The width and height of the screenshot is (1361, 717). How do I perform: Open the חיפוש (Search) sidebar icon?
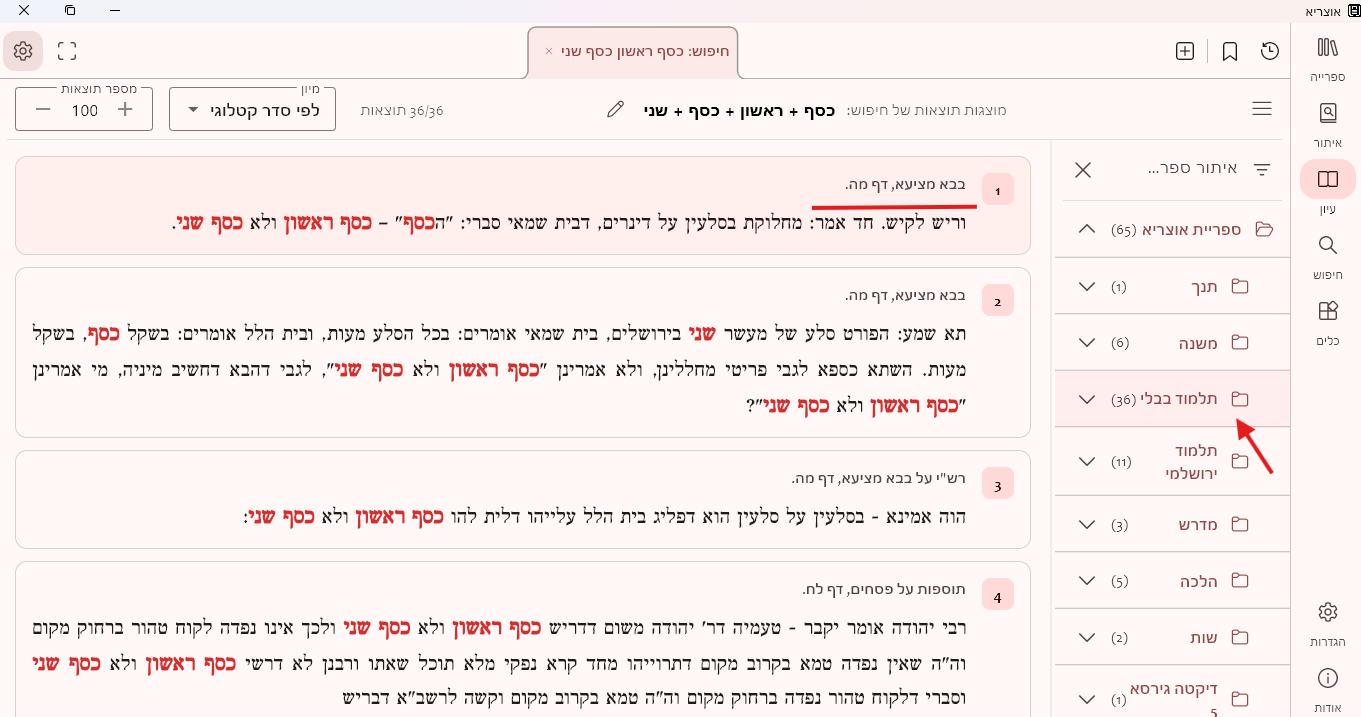(1327, 255)
